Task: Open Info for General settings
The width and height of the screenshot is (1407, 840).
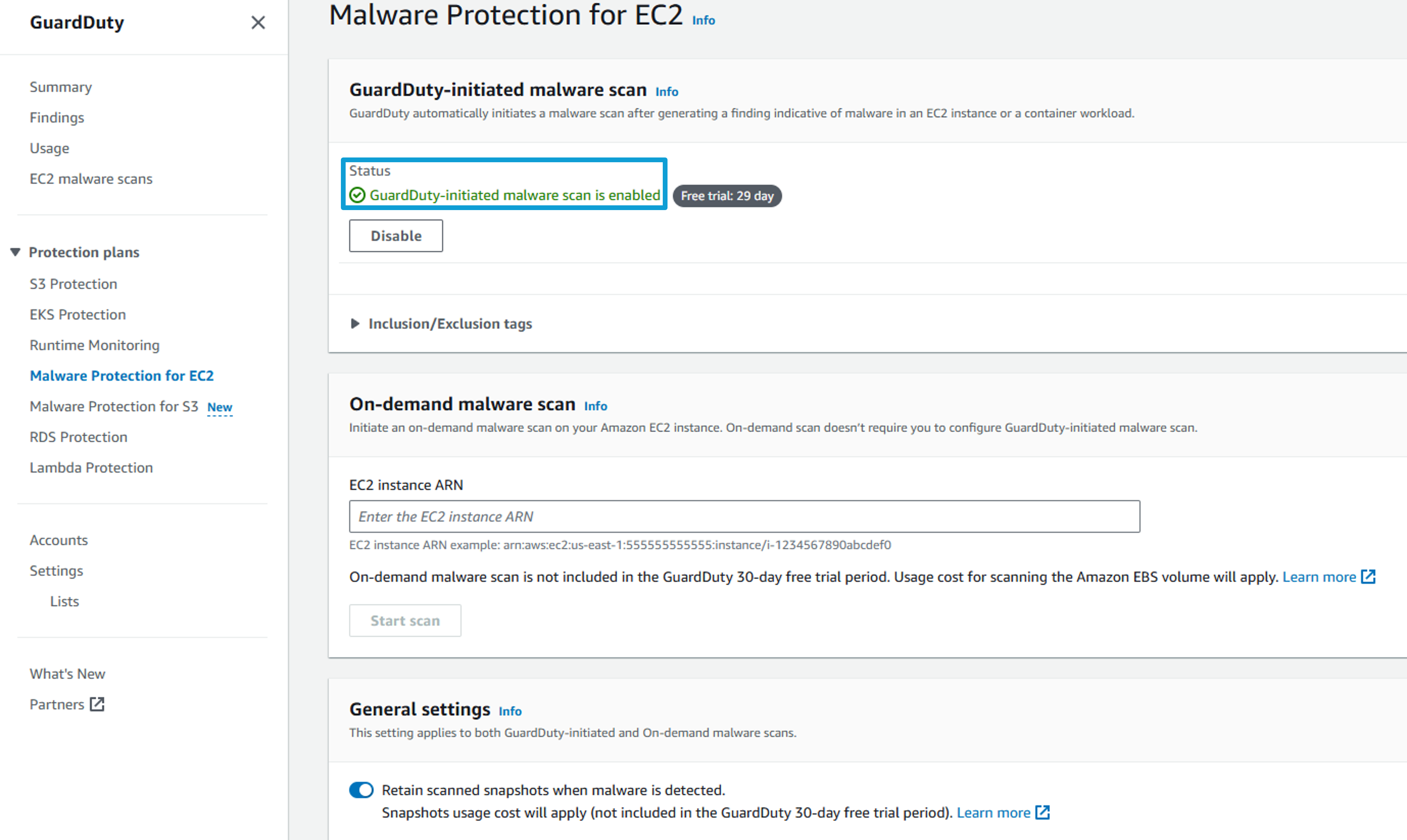Action: 510,711
